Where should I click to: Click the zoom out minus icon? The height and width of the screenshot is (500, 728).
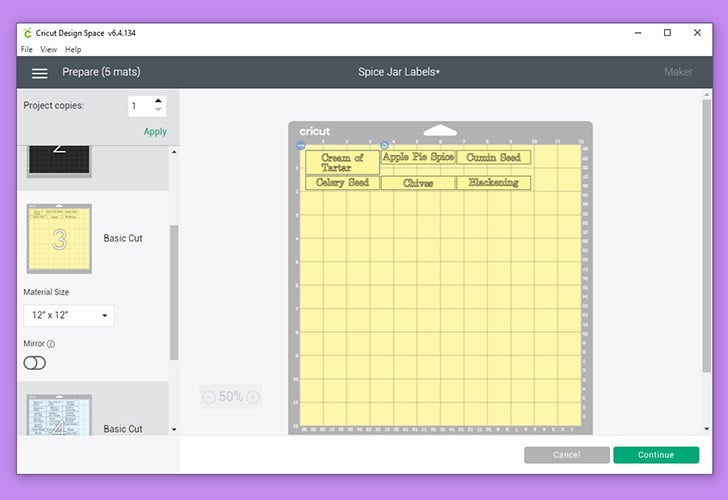point(209,397)
